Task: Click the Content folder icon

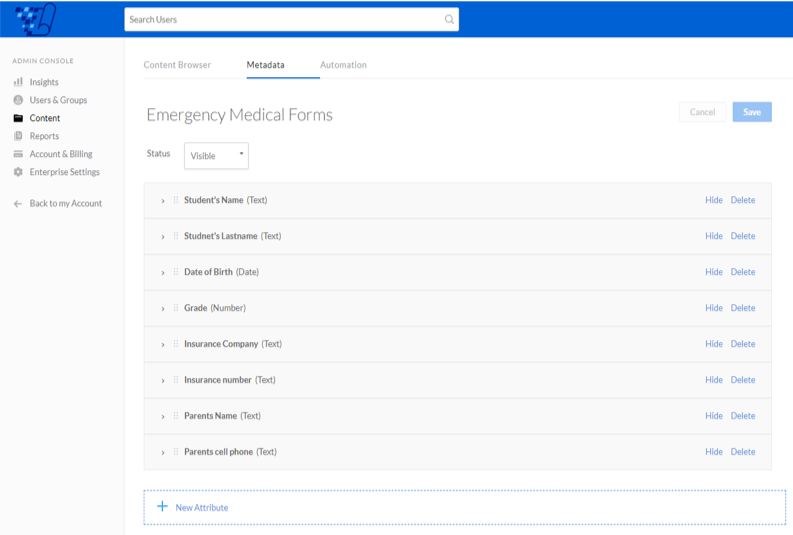Action: coord(18,118)
